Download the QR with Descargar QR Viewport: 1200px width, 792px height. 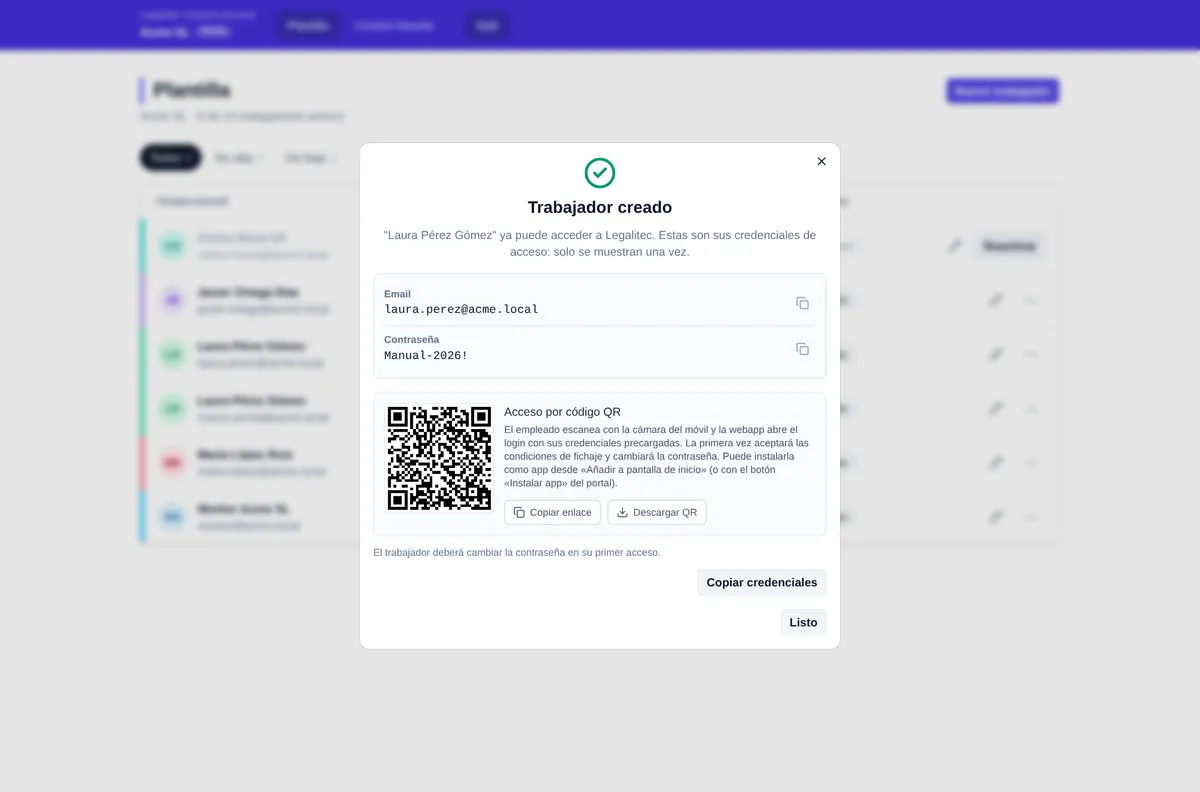pyautogui.click(x=657, y=512)
